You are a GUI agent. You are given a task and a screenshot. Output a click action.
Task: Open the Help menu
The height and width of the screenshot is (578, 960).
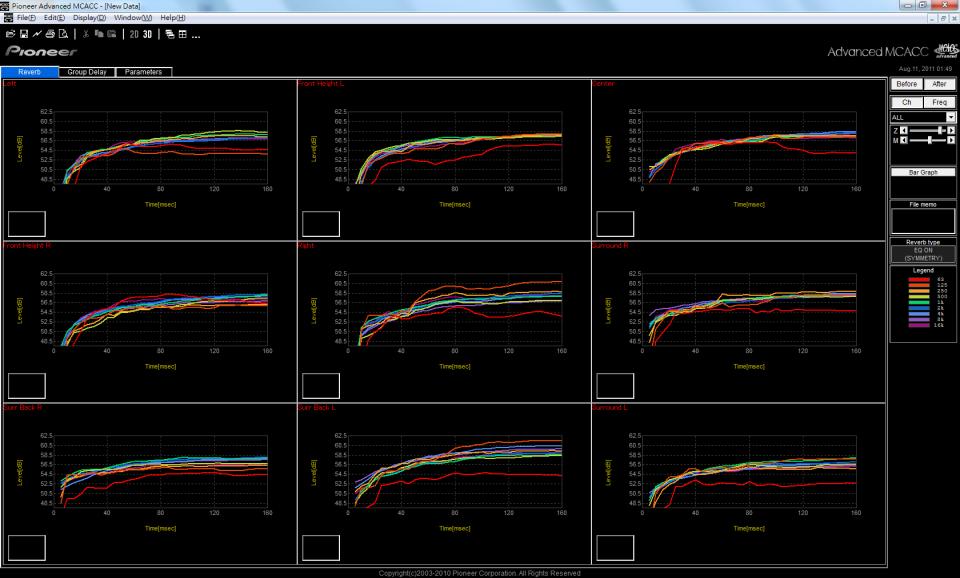pyautogui.click(x=173, y=18)
